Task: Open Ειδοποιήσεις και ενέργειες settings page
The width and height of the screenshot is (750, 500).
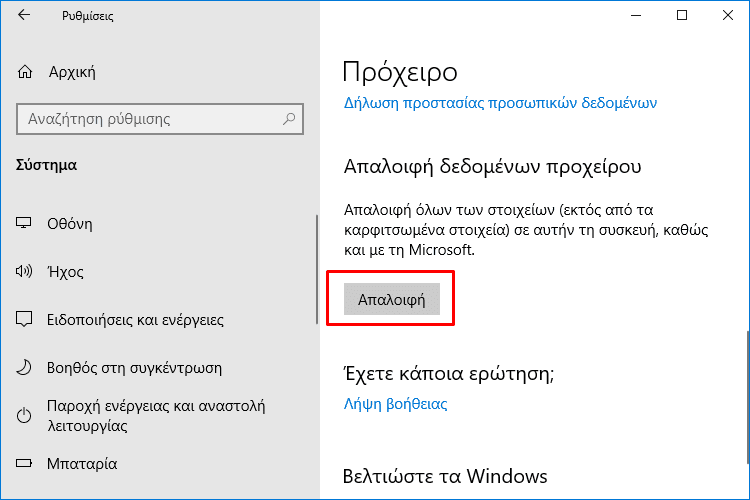Action: pos(135,320)
